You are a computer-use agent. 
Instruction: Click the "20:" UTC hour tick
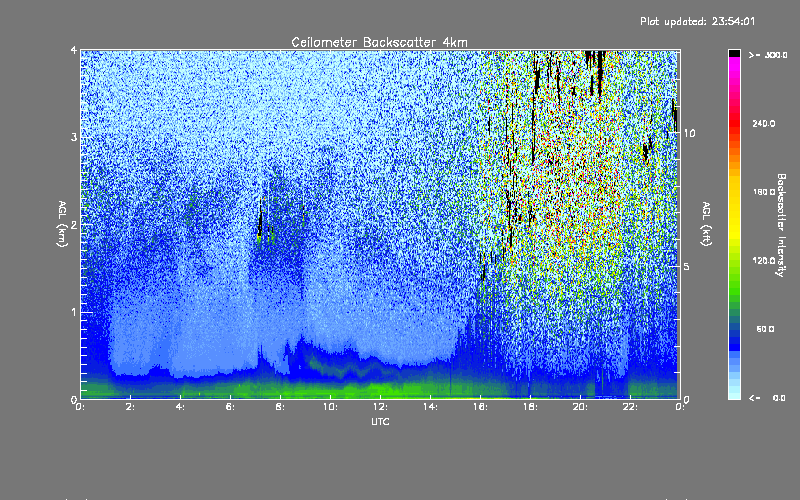pyautogui.click(x=580, y=407)
